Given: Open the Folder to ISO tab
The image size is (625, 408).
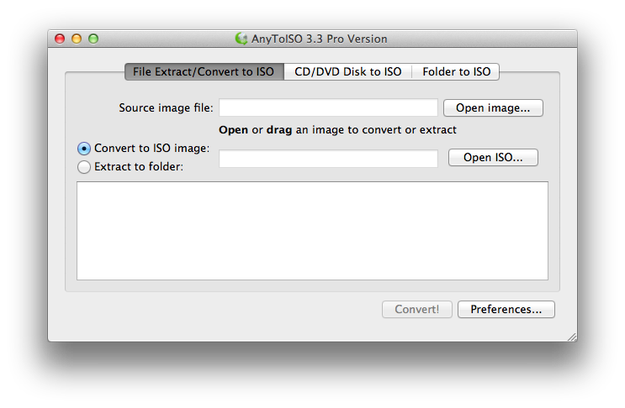Looking at the screenshot, I should (456, 72).
